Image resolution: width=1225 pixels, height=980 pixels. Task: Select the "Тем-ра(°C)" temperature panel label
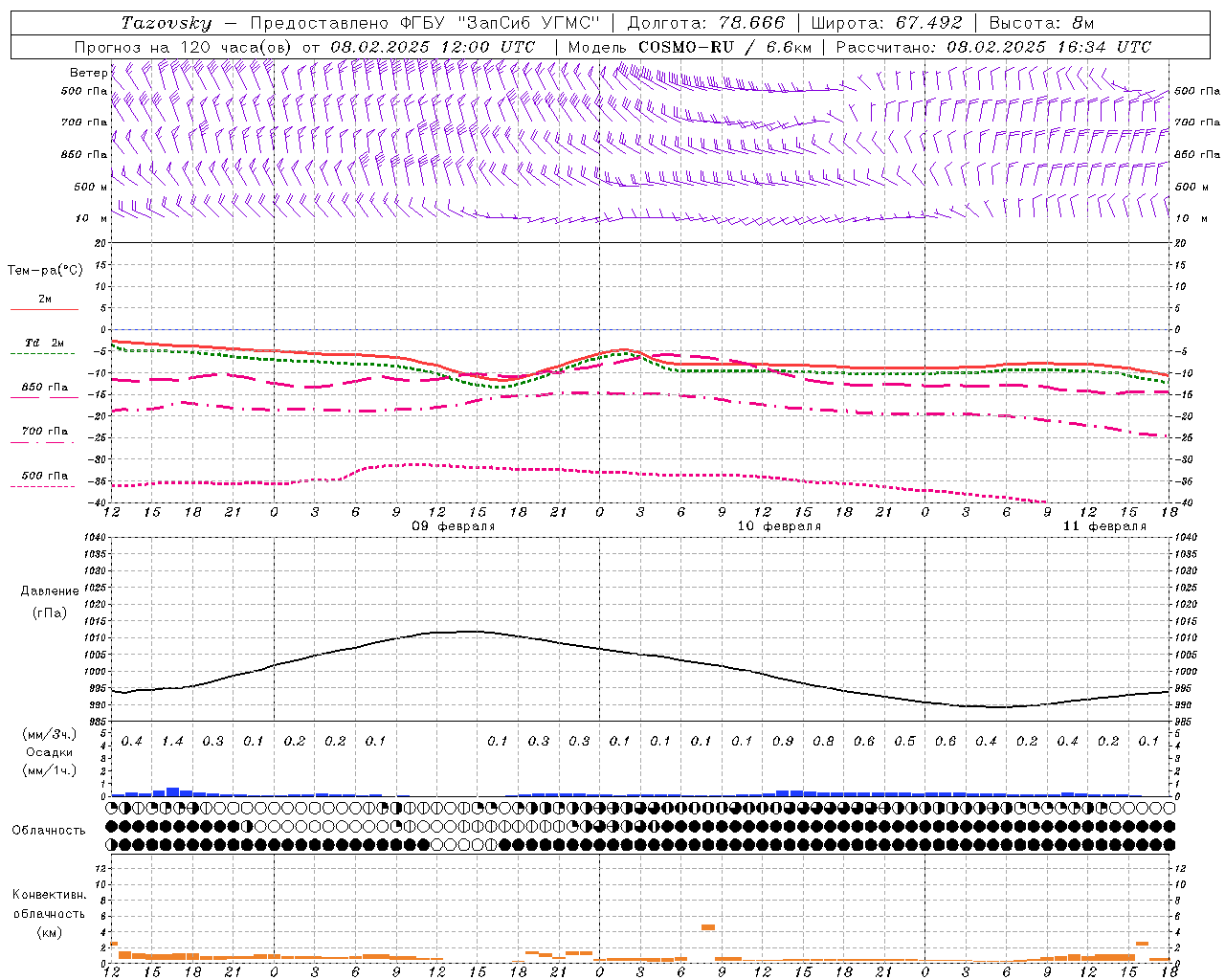(x=45, y=271)
